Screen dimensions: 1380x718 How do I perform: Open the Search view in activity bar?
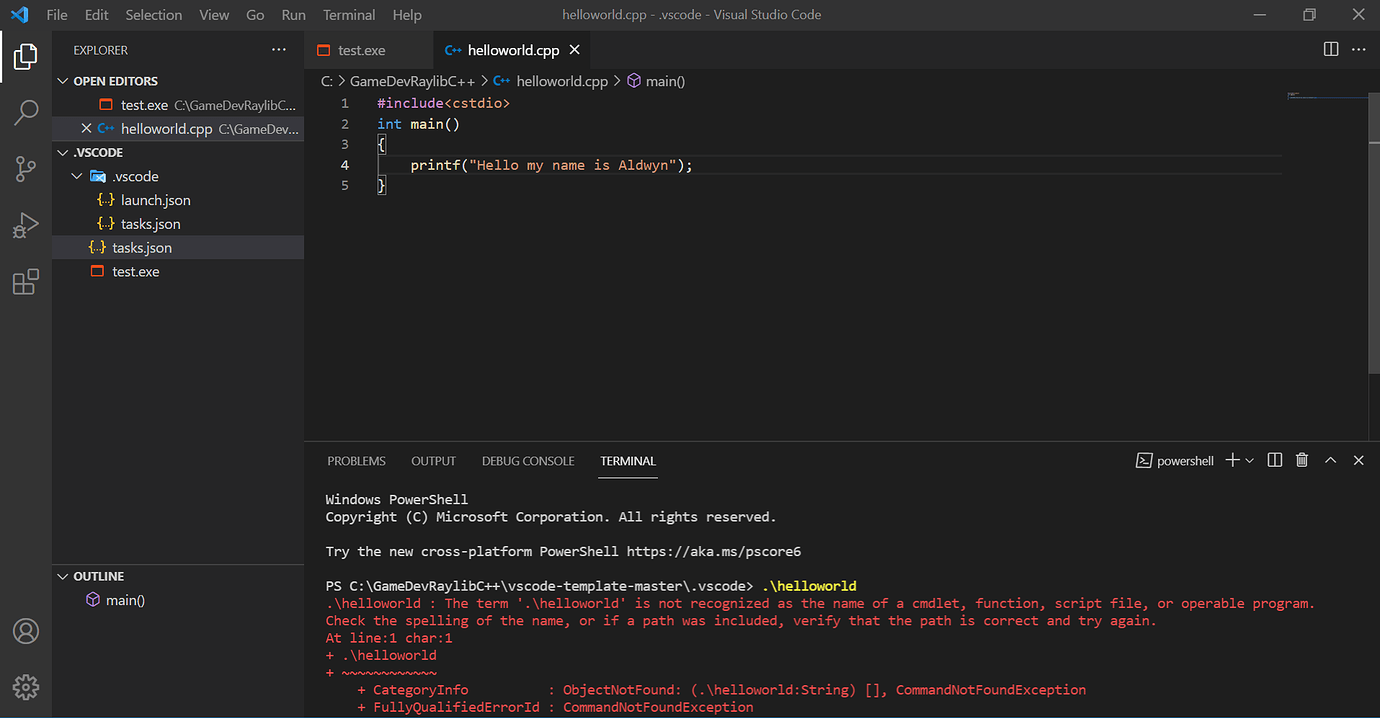point(26,112)
